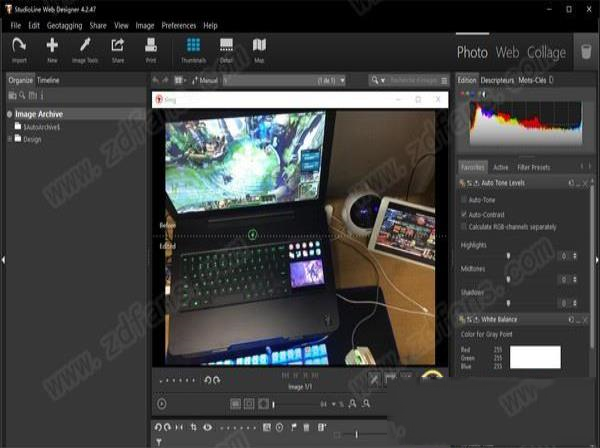Open the Manual sort dropdown
The width and height of the screenshot is (600, 448).
pos(208,79)
